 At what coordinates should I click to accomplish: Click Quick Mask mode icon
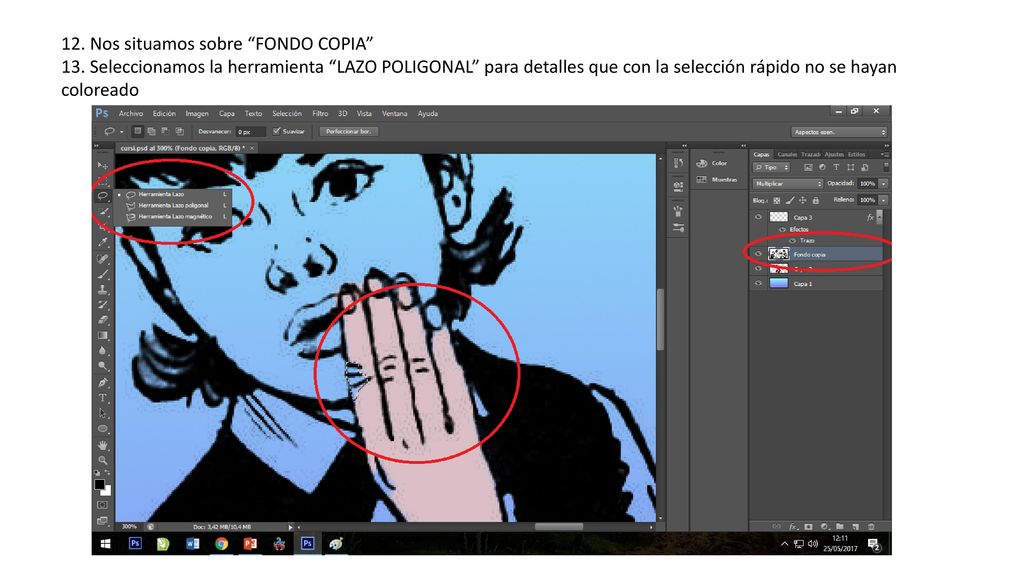[103, 505]
